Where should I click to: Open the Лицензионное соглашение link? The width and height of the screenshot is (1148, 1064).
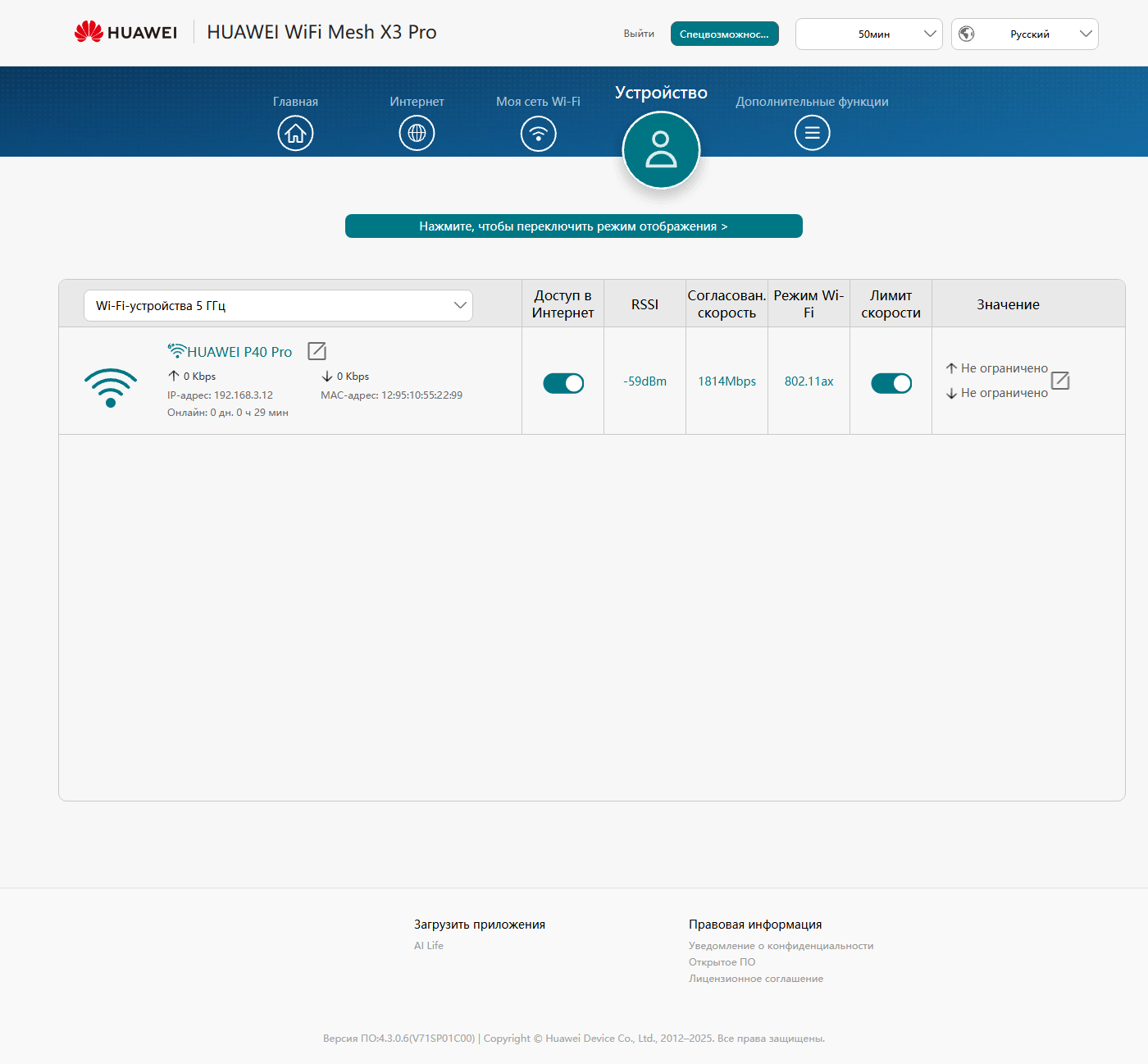[756, 979]
